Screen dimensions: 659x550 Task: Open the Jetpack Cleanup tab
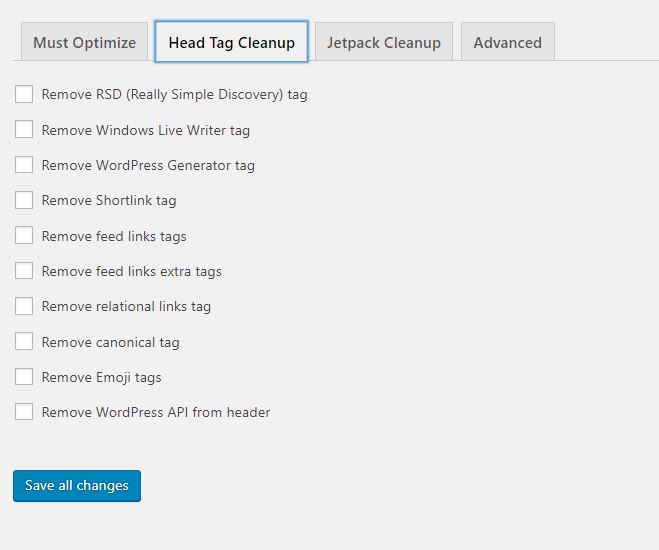point(383,43)
